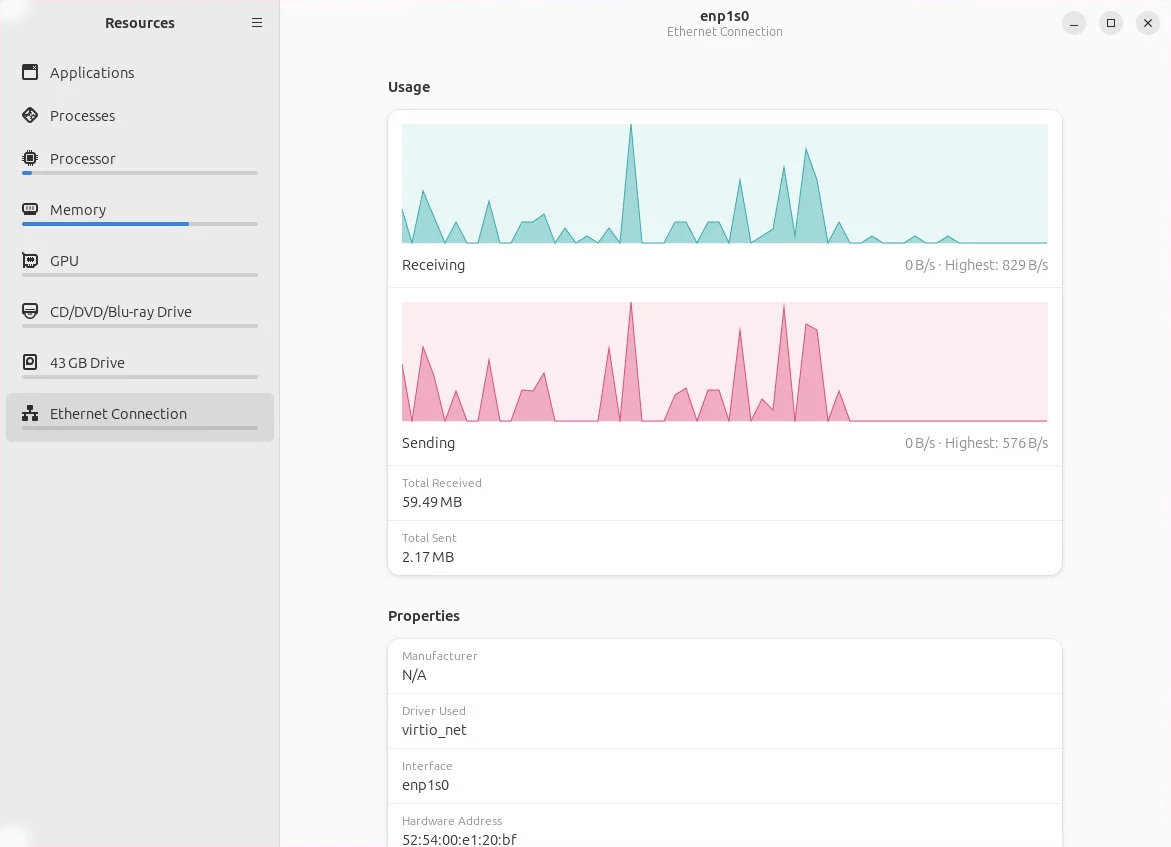Click the Highest: 576 B/s sending text

click(996, 443)
